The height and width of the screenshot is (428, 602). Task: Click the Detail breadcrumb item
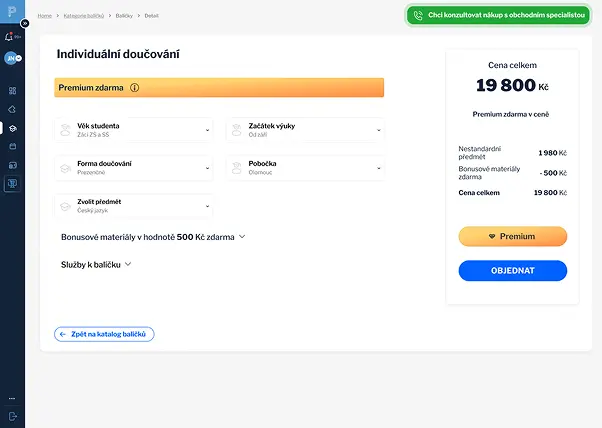151,16
